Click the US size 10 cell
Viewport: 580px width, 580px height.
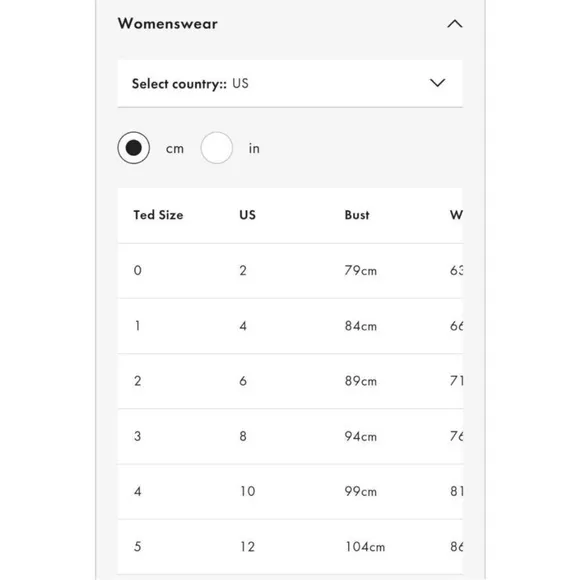(247, 491)
